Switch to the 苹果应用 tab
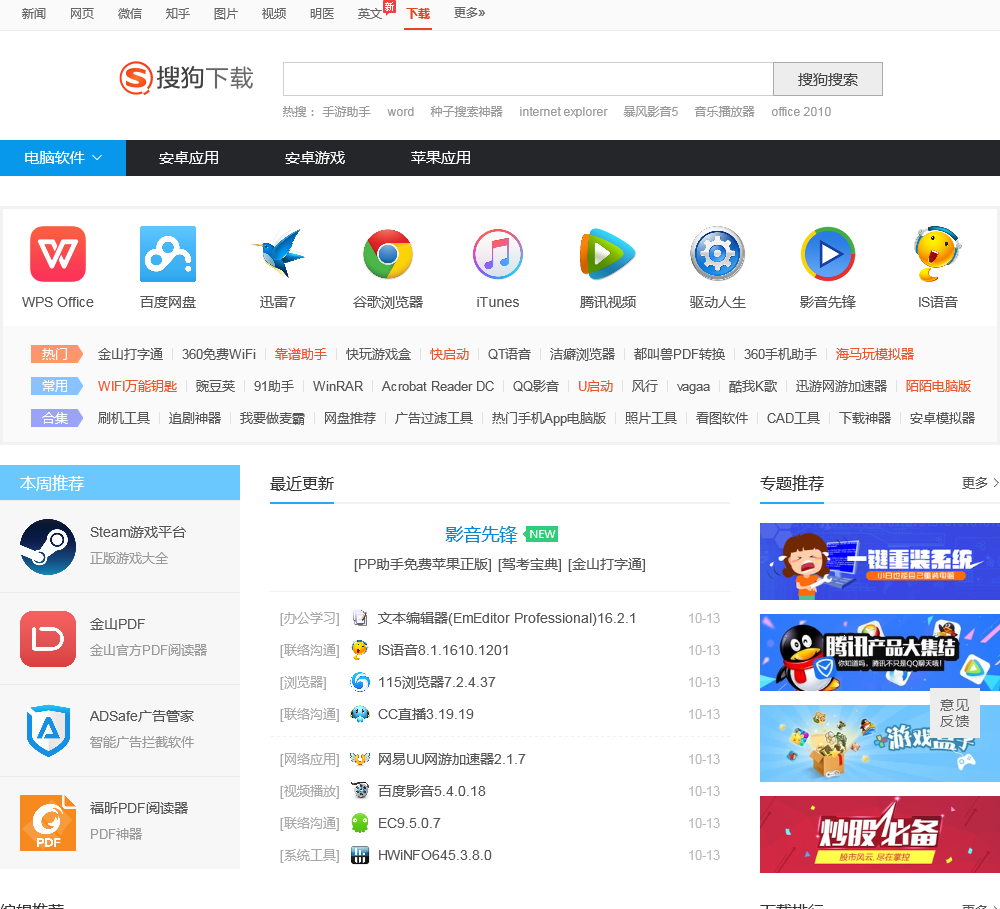The height and width of the screenshot is (909, 1000). coord(441,158)
